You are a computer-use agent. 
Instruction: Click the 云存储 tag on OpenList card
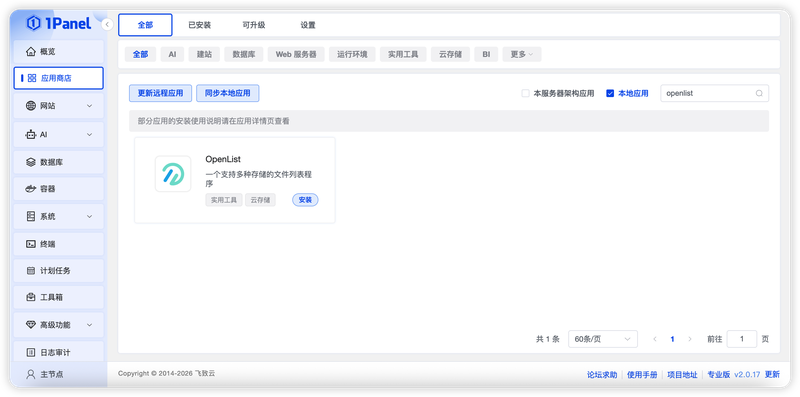260,200
